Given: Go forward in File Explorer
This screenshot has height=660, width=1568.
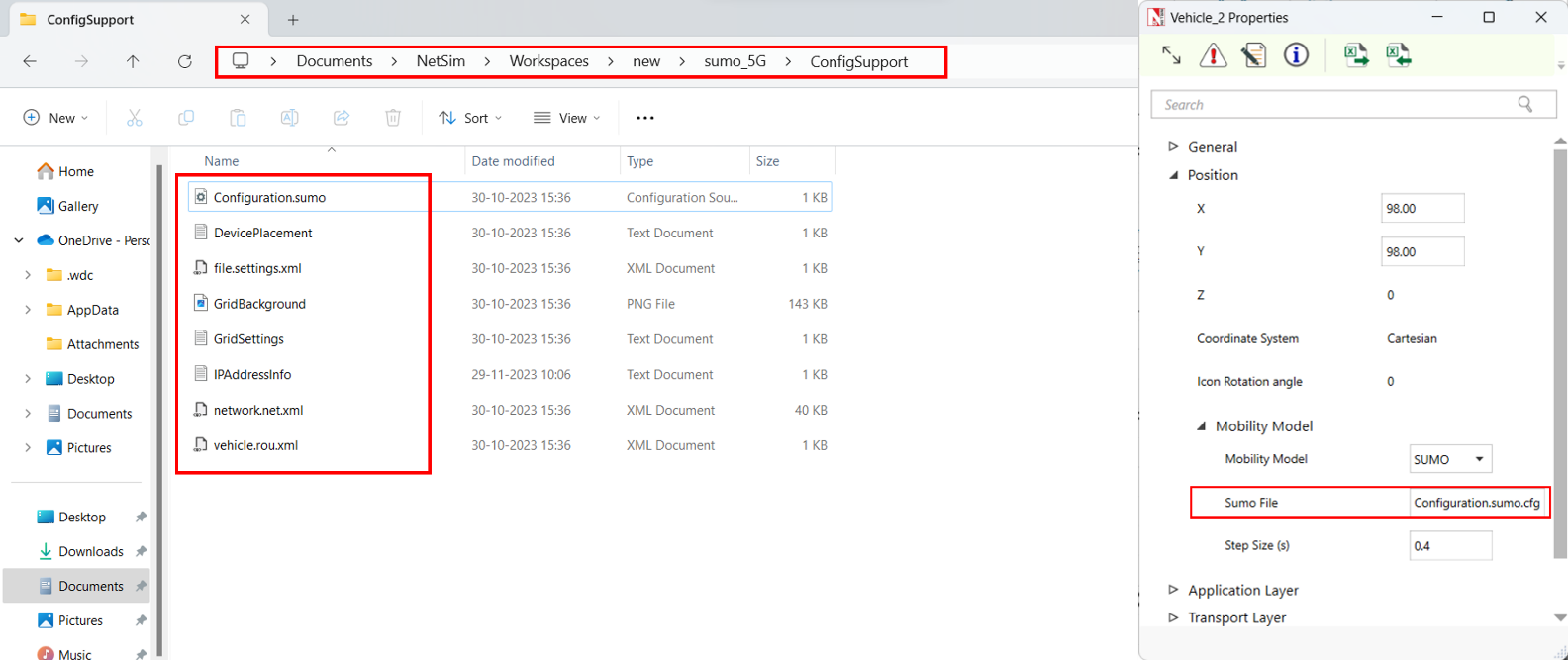Looking at the screenshot, I should [81, 61].
